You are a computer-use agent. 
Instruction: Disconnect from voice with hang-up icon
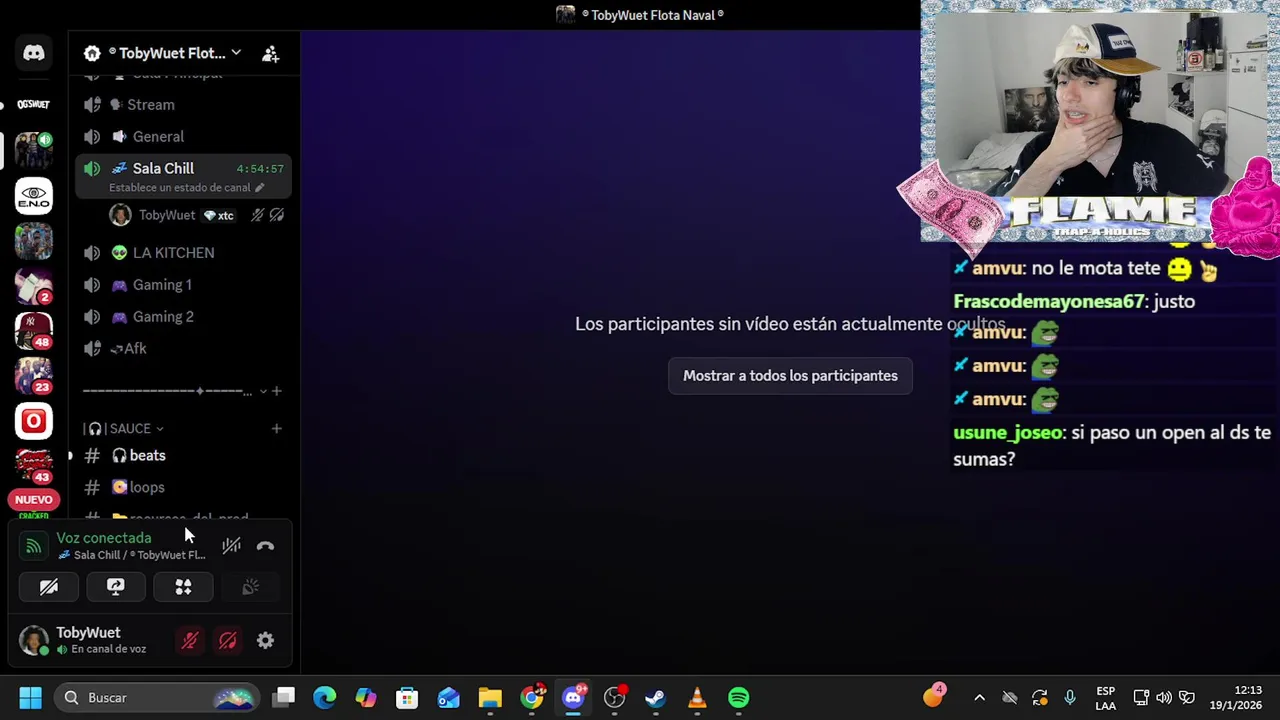click(265, 546)
